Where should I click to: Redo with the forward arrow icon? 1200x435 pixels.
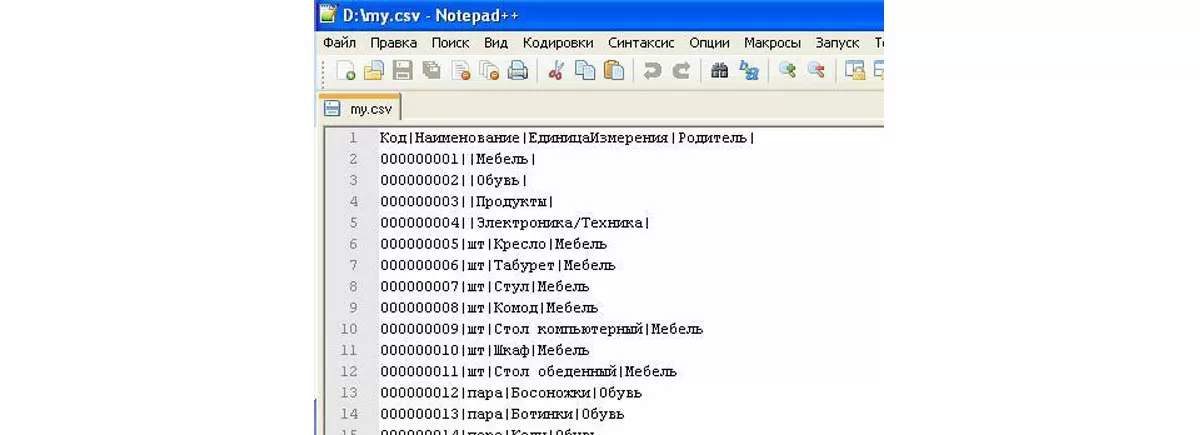[x=681, y=71]
